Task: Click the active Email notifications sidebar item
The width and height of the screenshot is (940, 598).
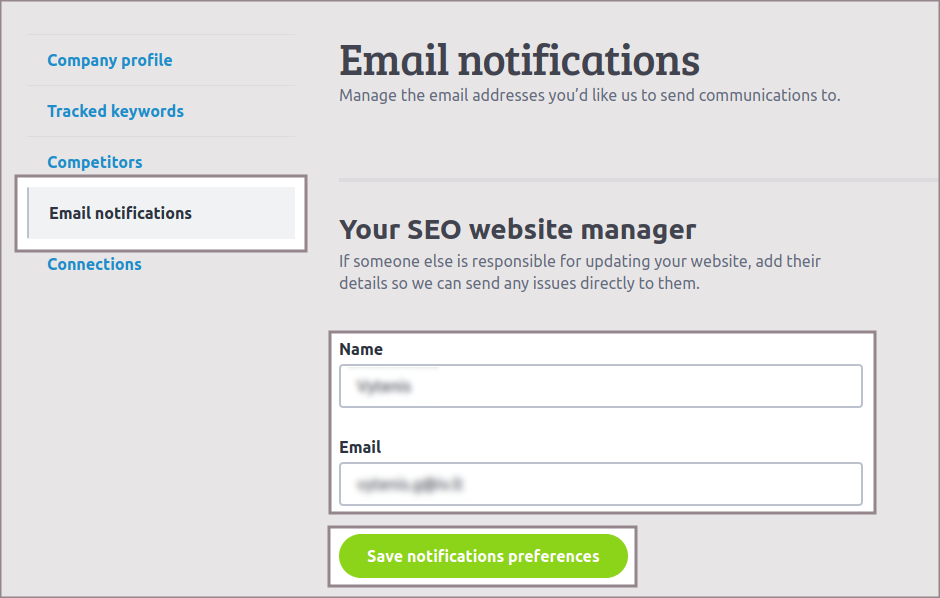Action: (121, 213)
